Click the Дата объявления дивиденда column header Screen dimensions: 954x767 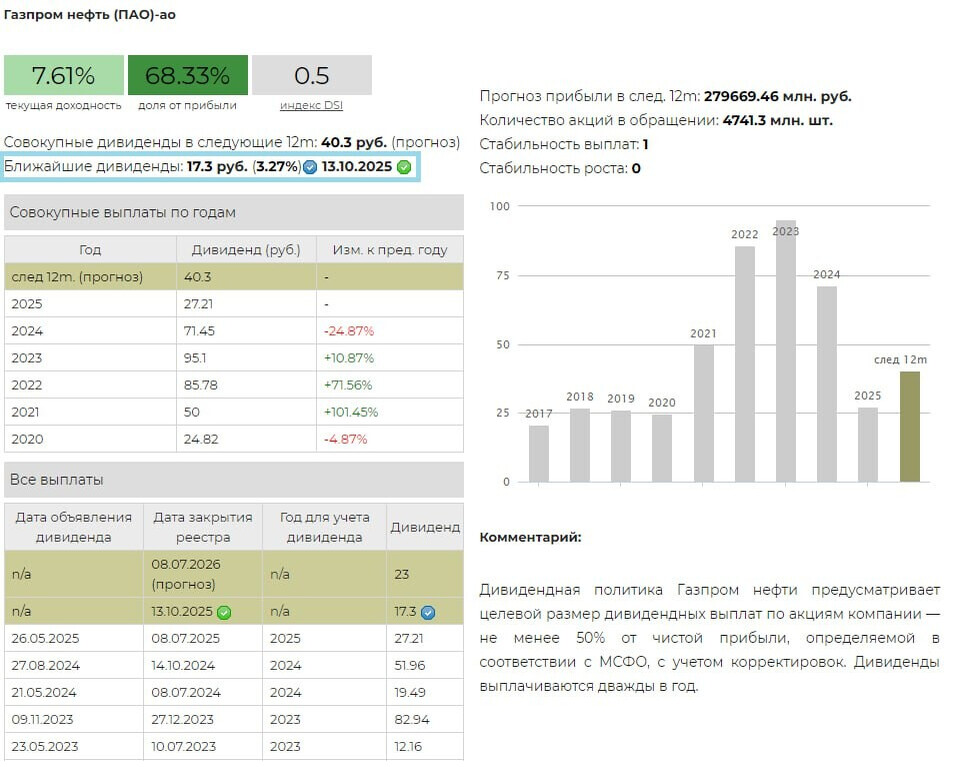pyautogui.click(x=73, y=527)
